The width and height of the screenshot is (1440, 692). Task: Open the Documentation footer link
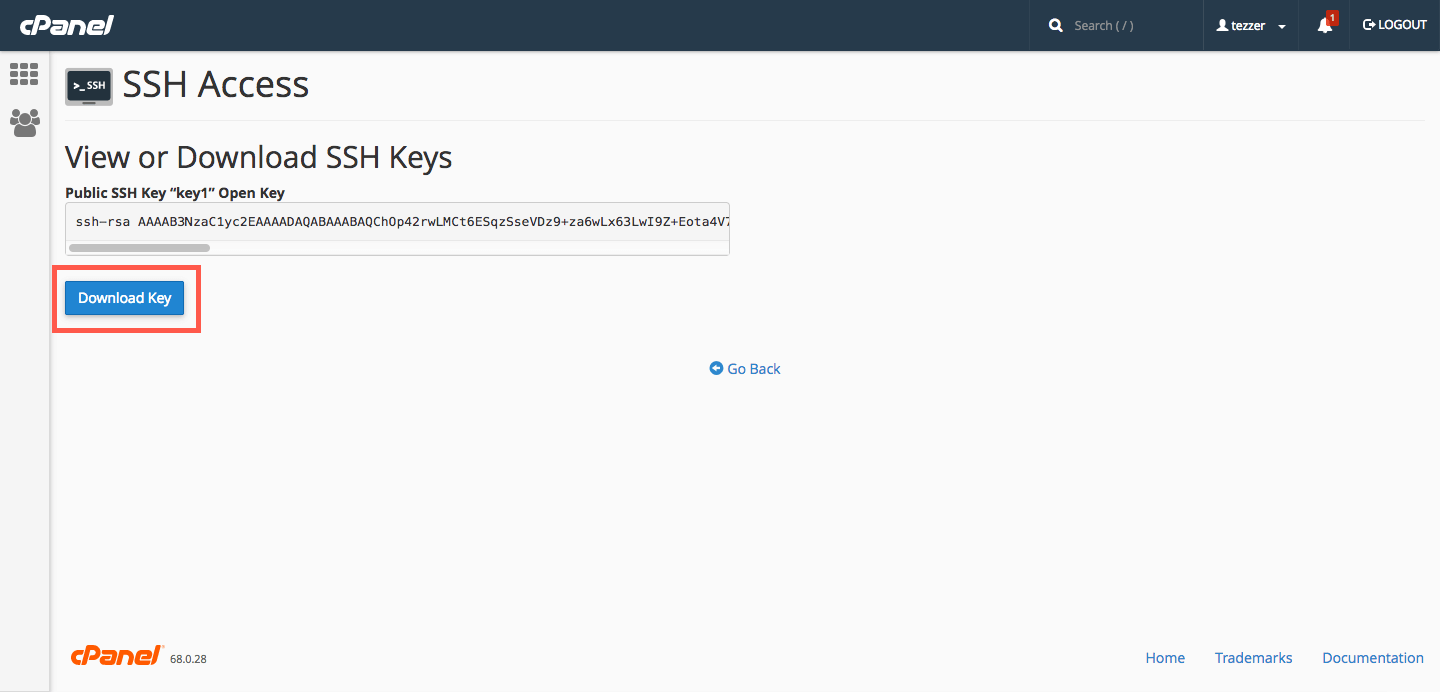pyautogui.click(x=1373, y=658)
